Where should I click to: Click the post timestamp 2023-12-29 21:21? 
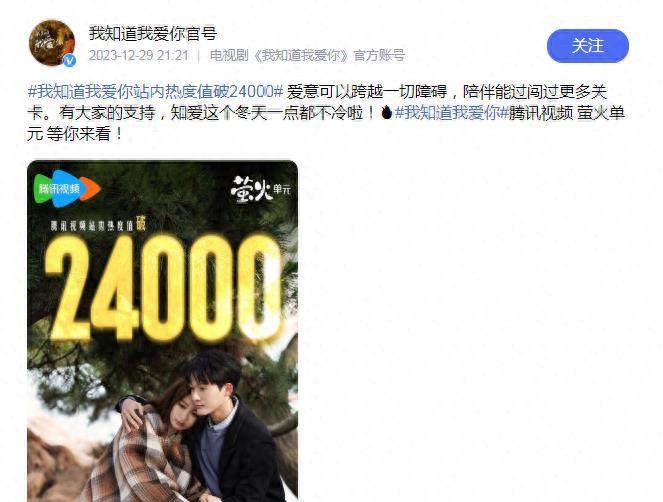(x=138, y=55)
